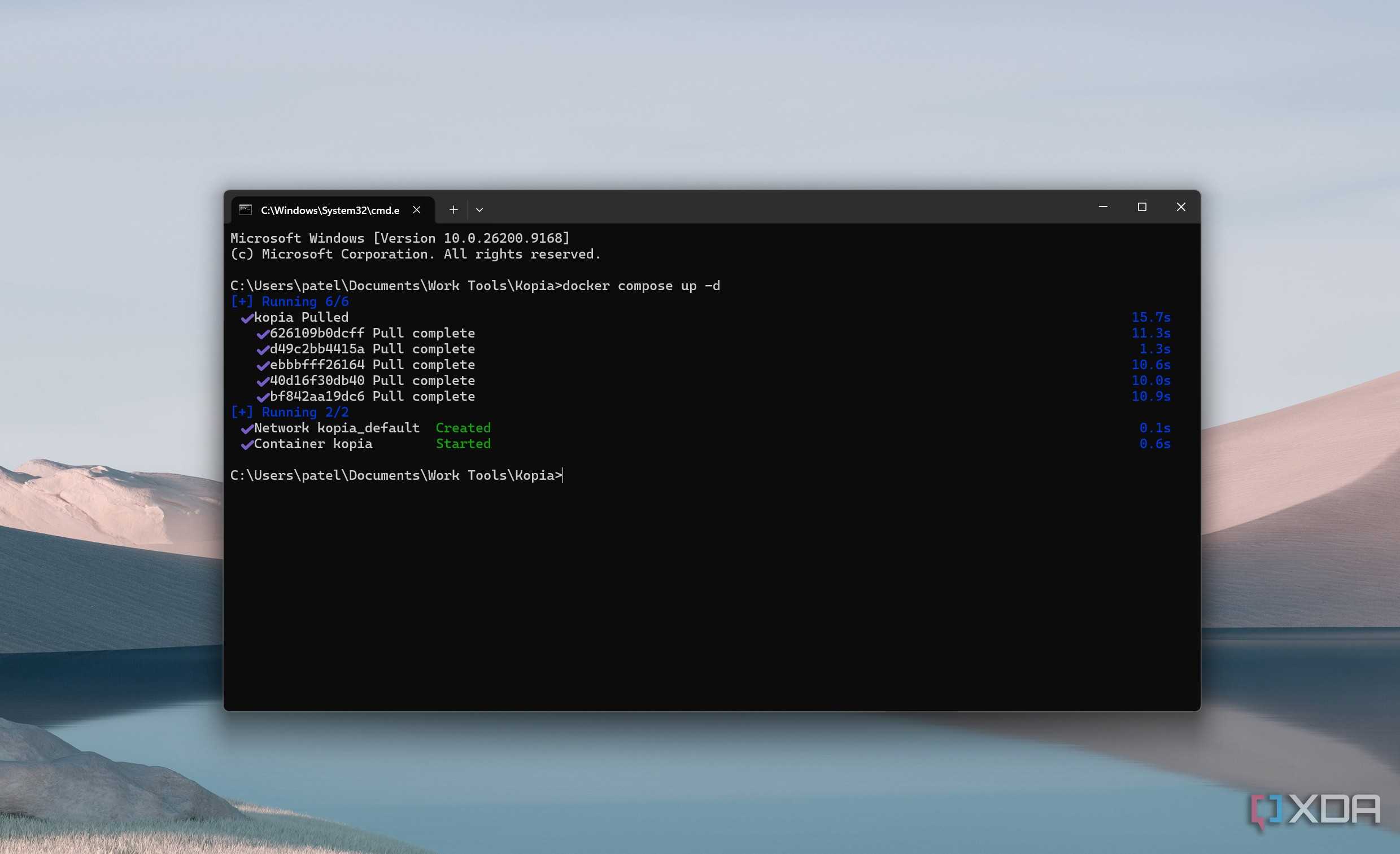This screenshot has height=854, width=1400.
Task: Click the '[+] Running 6/6' line
Action: click(x=290, y=301)
